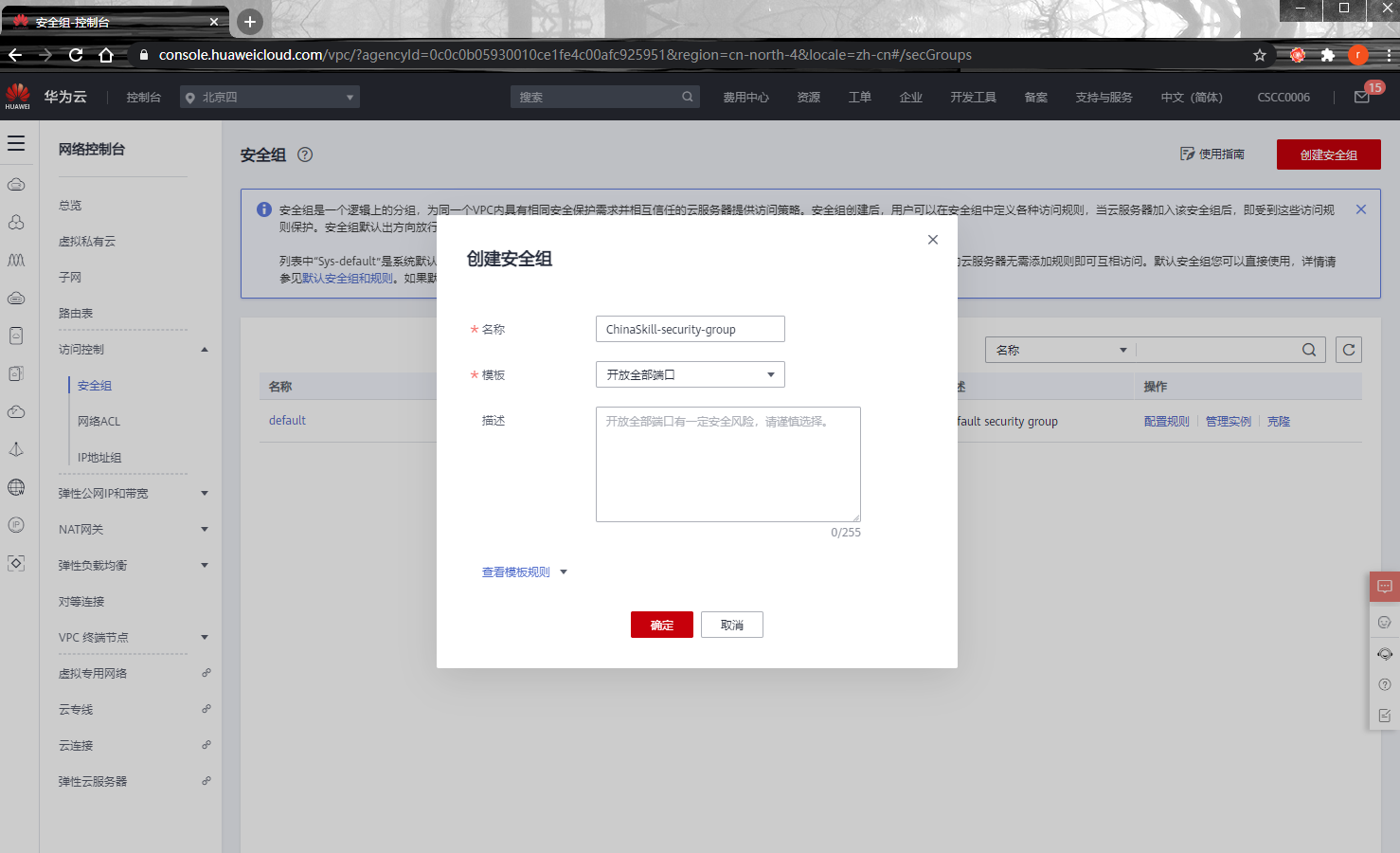Open the 北京四 region dropdown
1400x853 pixels.
(270, 97)
